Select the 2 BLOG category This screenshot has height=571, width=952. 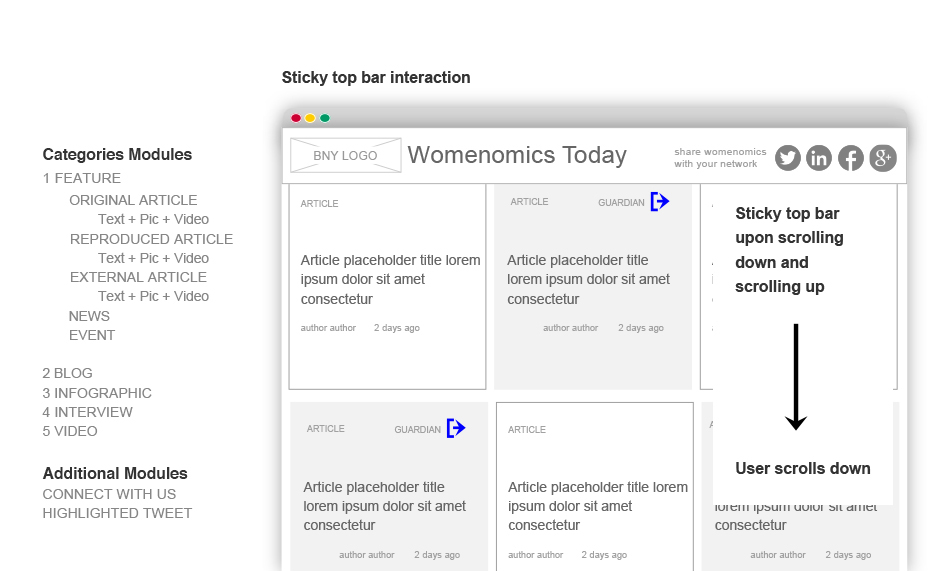68,373
